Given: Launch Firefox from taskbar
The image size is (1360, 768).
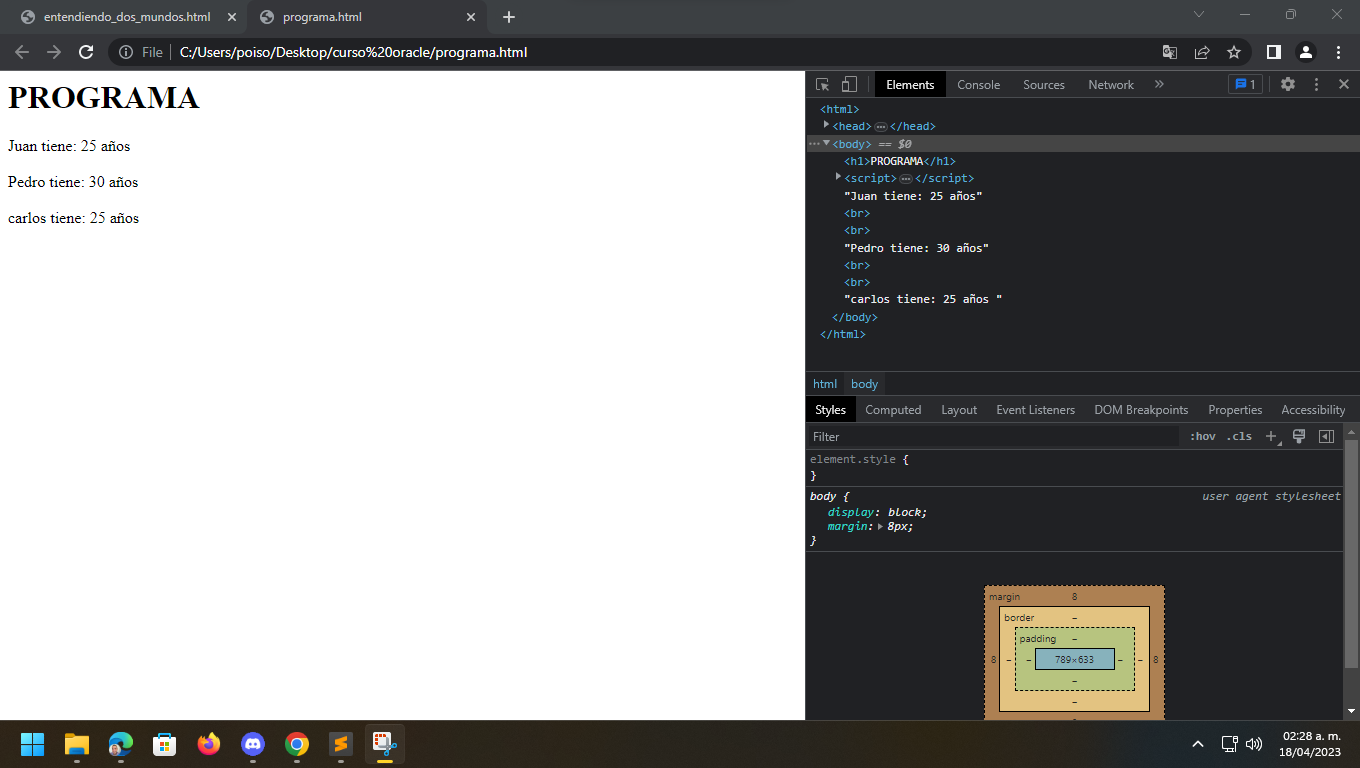Looking at the screenshot, I should (208, 744).
